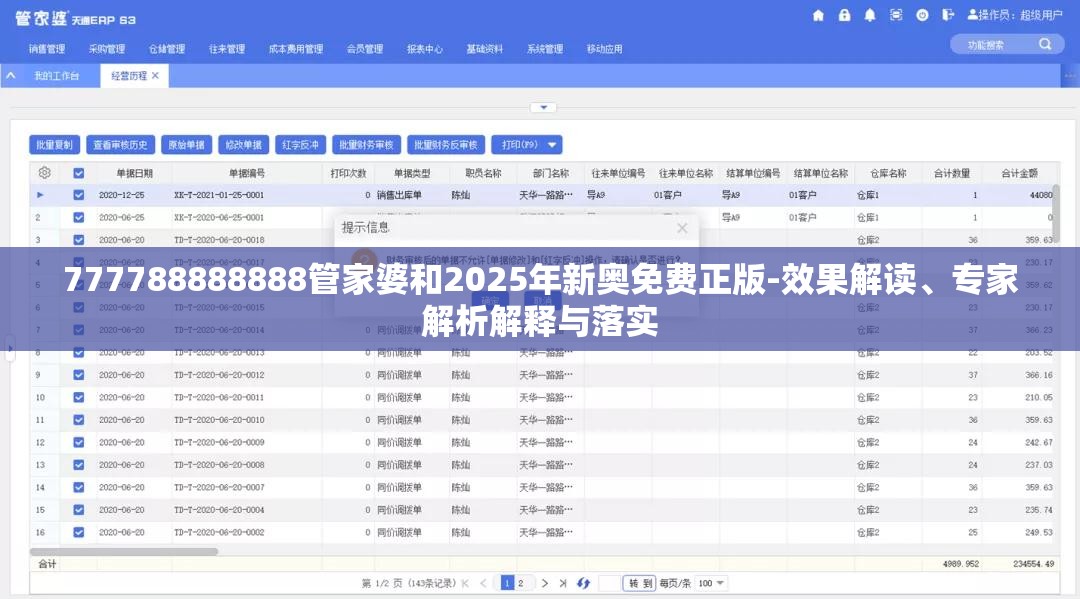Open the notifications bell
Screen dimensions: 1080x599
pos(870,15)
